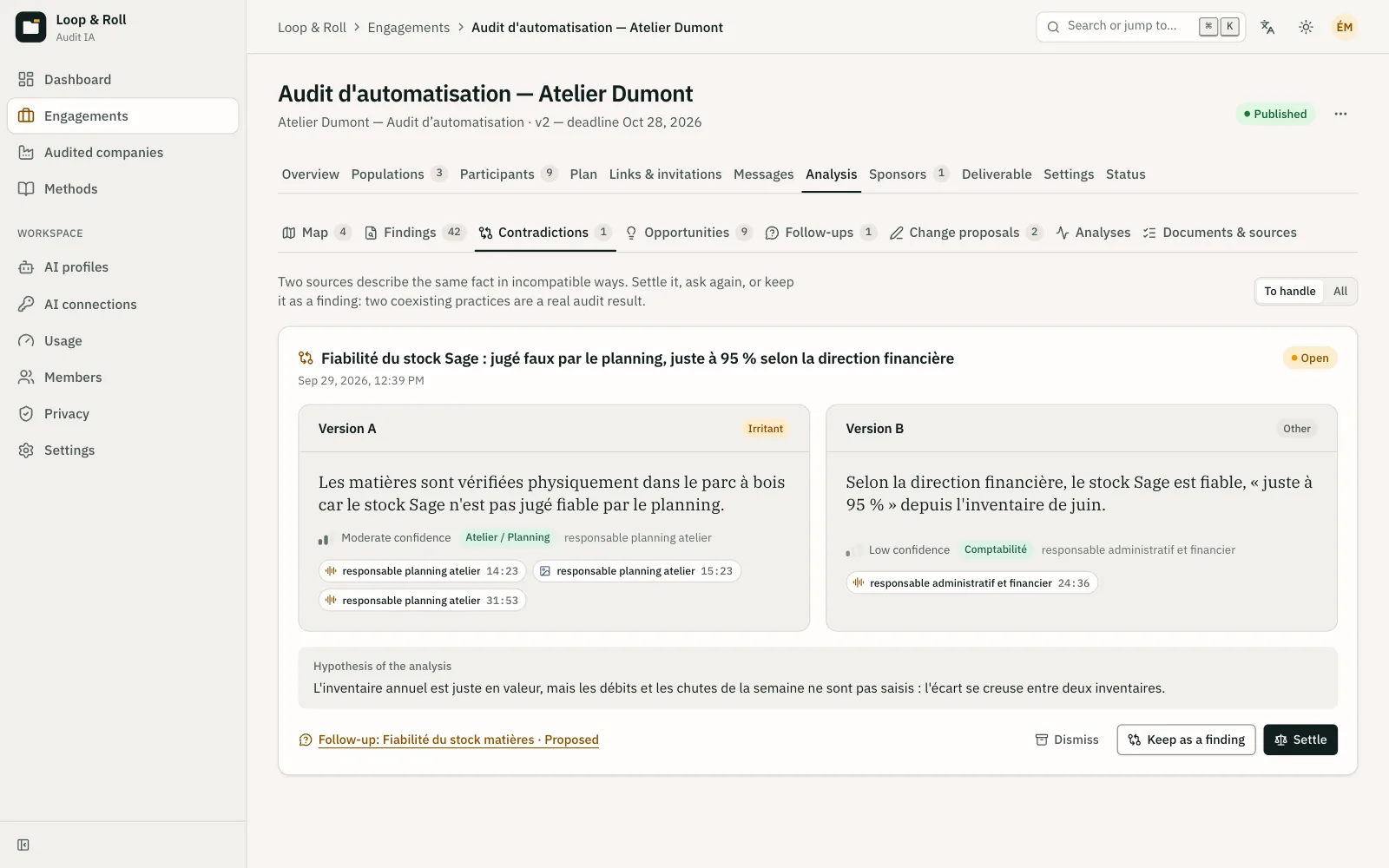Open AI profiles workspace page

click(x=122, y=267)
